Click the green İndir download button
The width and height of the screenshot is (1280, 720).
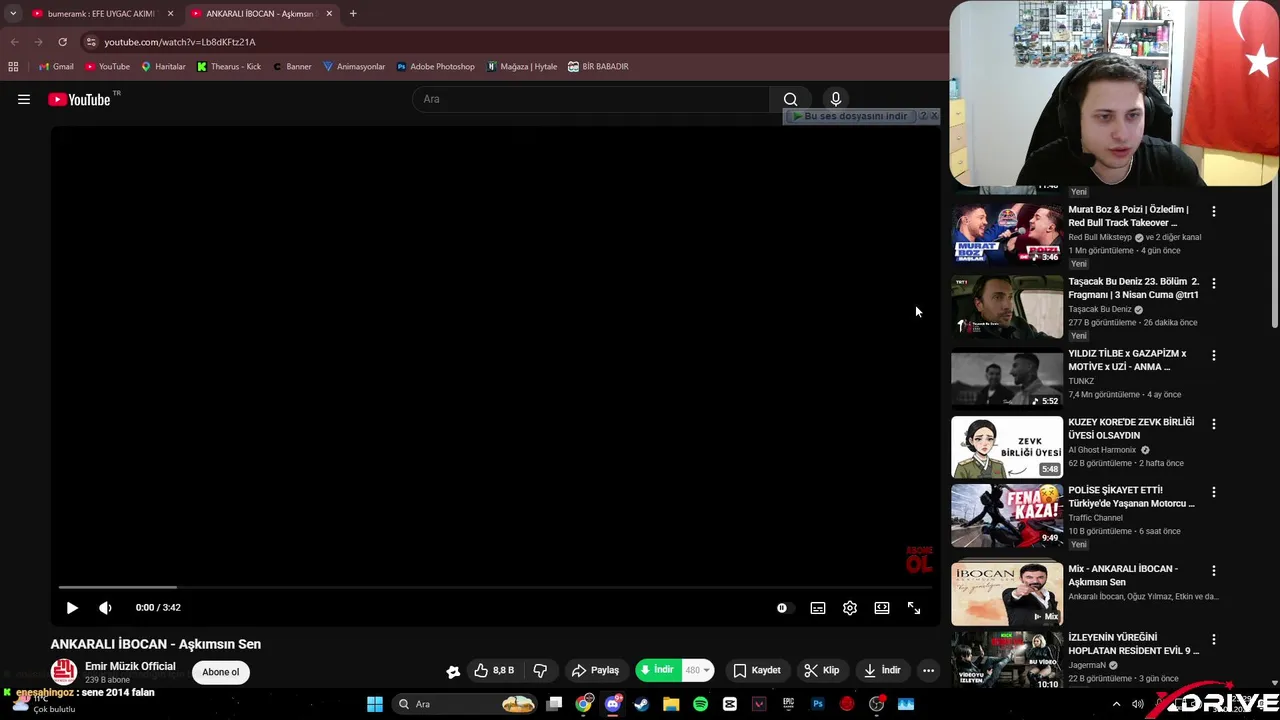[657, 670]
